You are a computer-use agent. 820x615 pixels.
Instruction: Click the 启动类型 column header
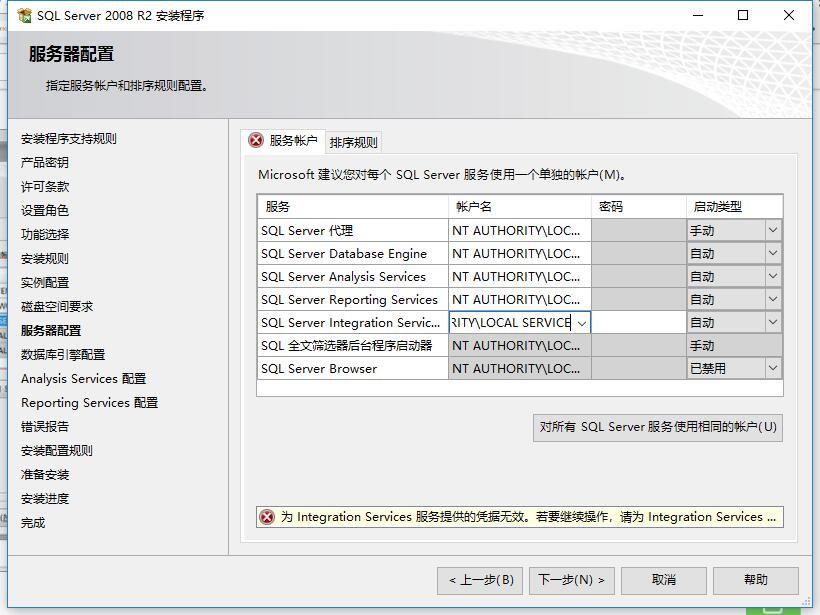734,207
